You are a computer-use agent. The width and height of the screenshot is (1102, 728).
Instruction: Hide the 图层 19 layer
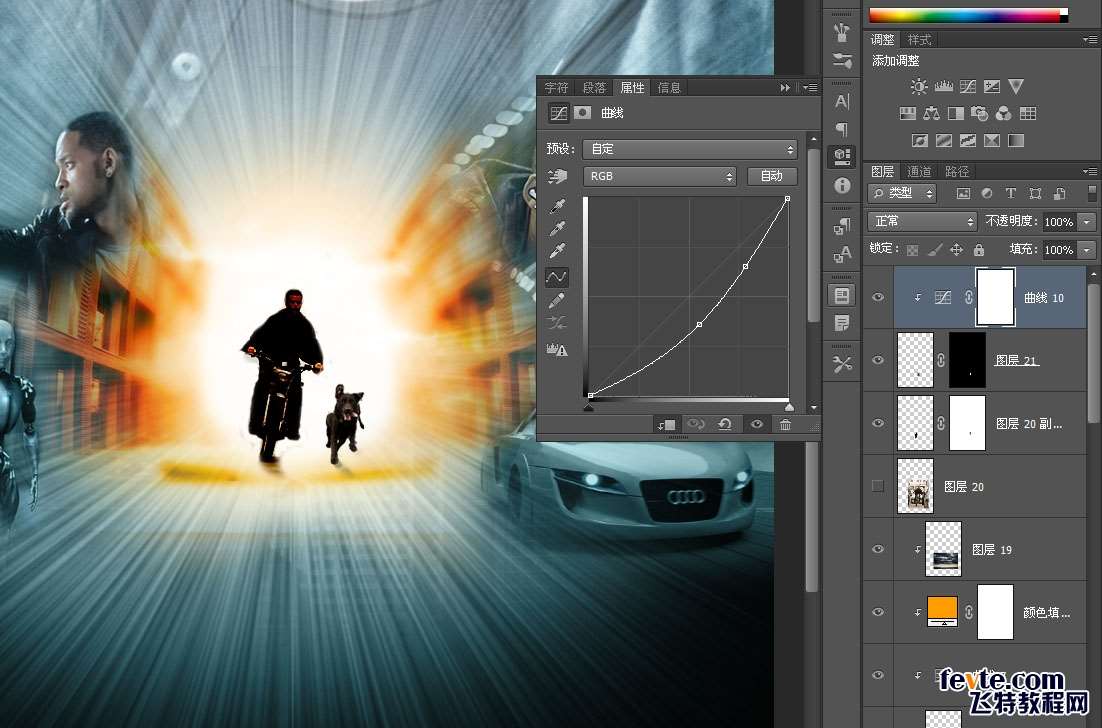[x=878, y=549]
